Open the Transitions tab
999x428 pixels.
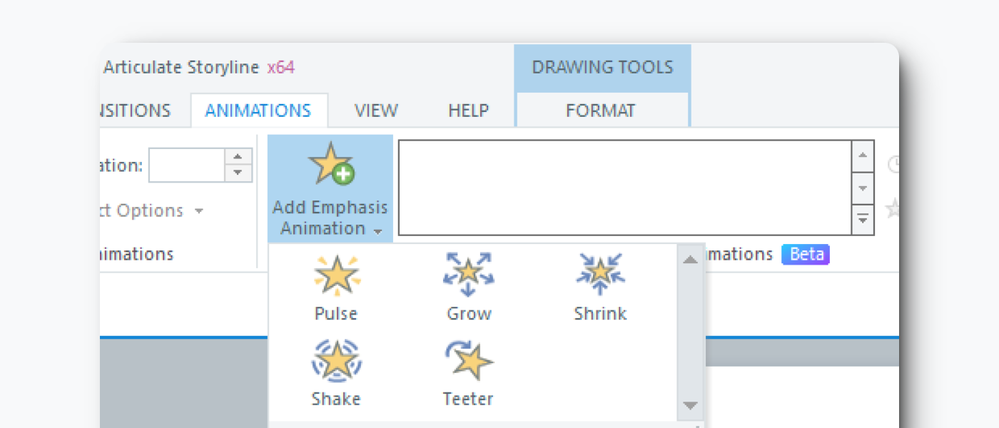pyautogui.click(x=136, y=110)
